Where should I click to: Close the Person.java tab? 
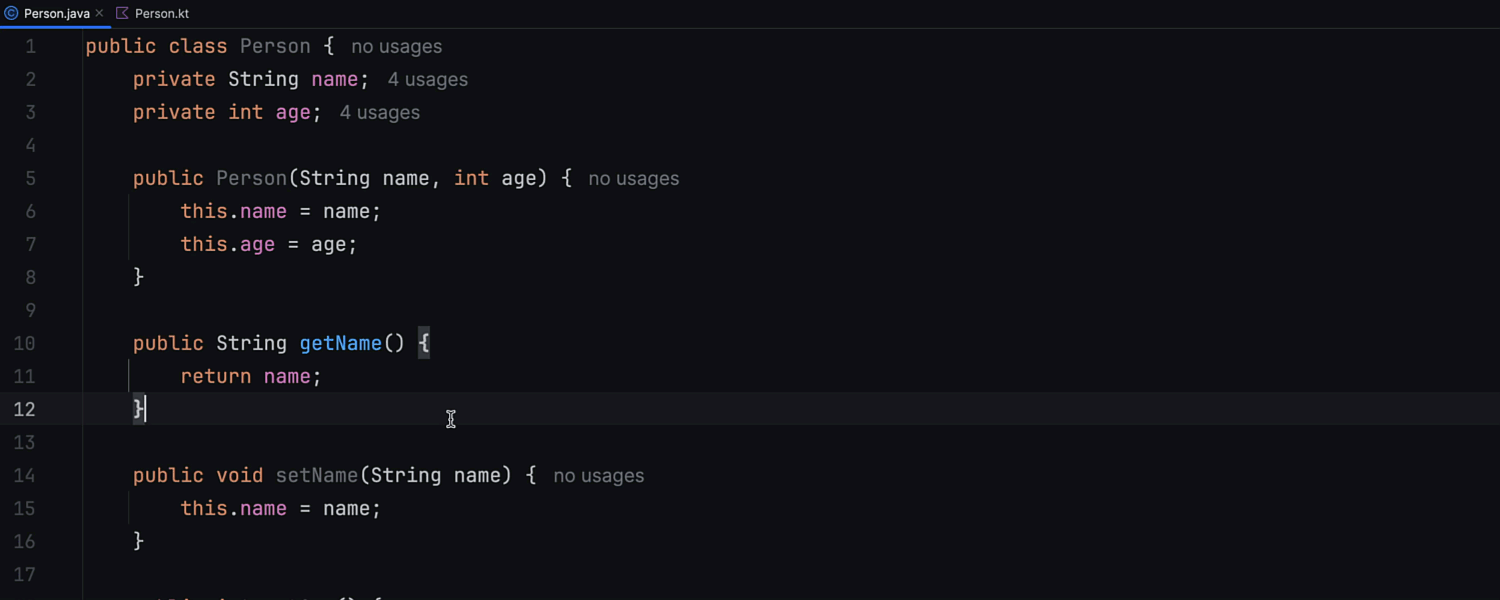pyautogui.click(x=99, y=14)
